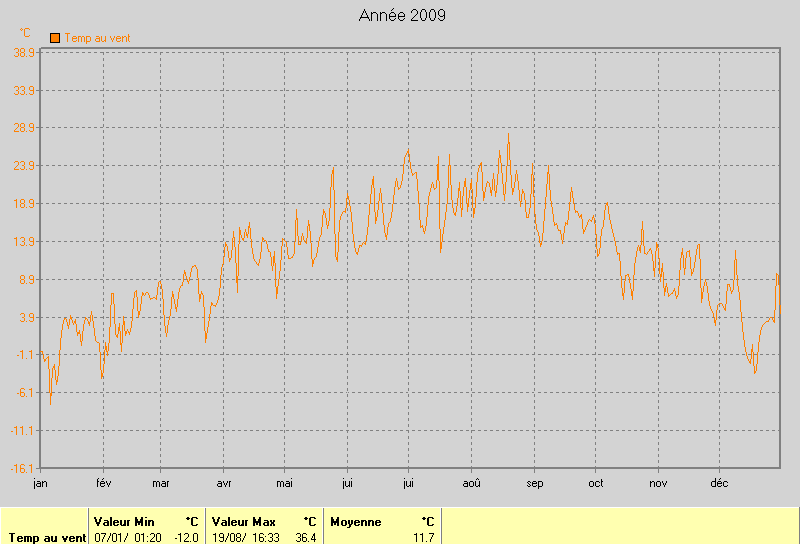Screen dimensions: 800x544
Task: Select the Valeur Min column header
Action: 124,522
